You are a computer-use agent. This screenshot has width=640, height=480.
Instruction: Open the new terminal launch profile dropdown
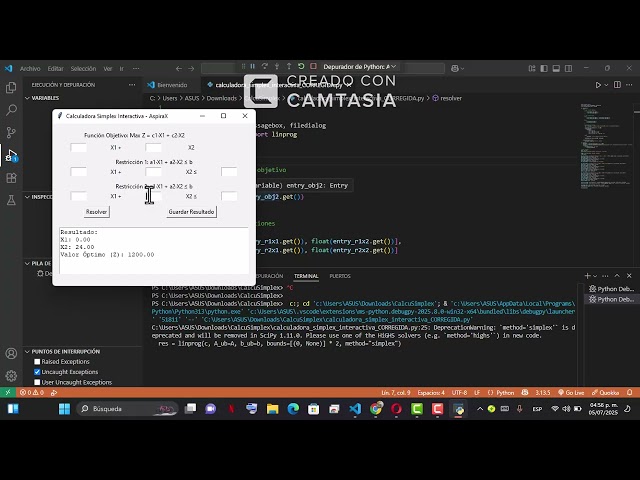tap(595, 276)
